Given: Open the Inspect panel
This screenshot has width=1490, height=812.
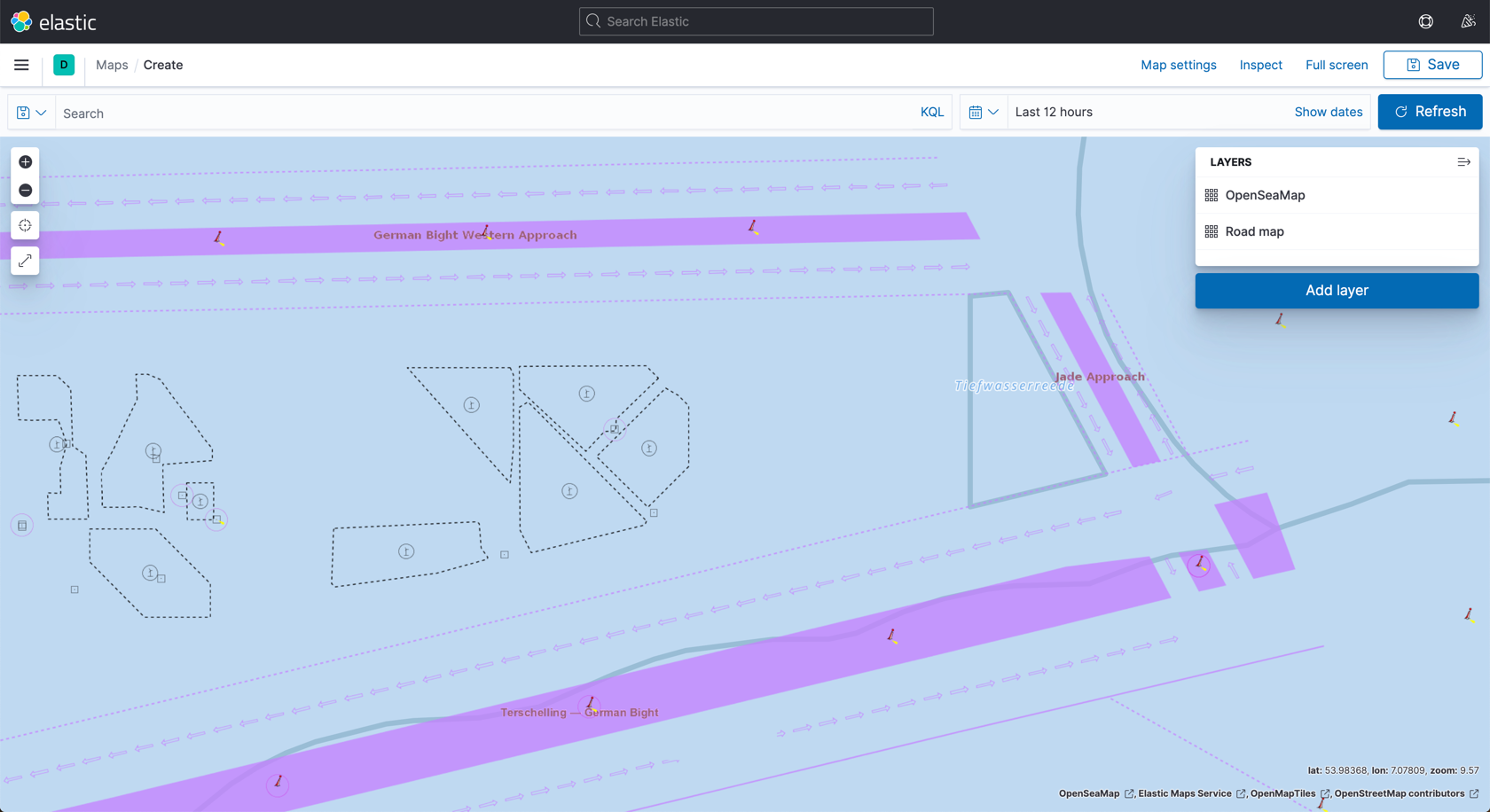Looking at the screenshot, I should (1260, 65).
